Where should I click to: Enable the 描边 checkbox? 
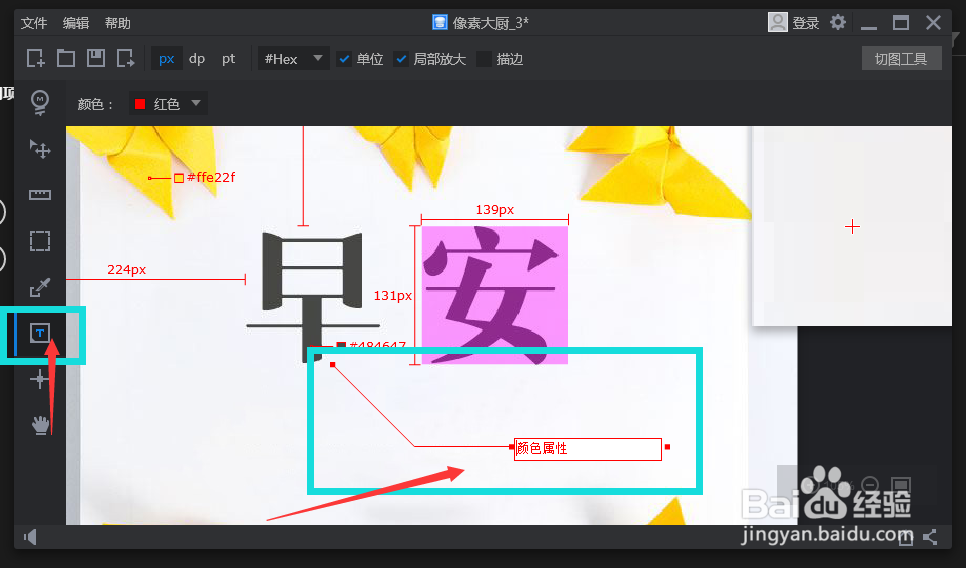coord(484,59)
